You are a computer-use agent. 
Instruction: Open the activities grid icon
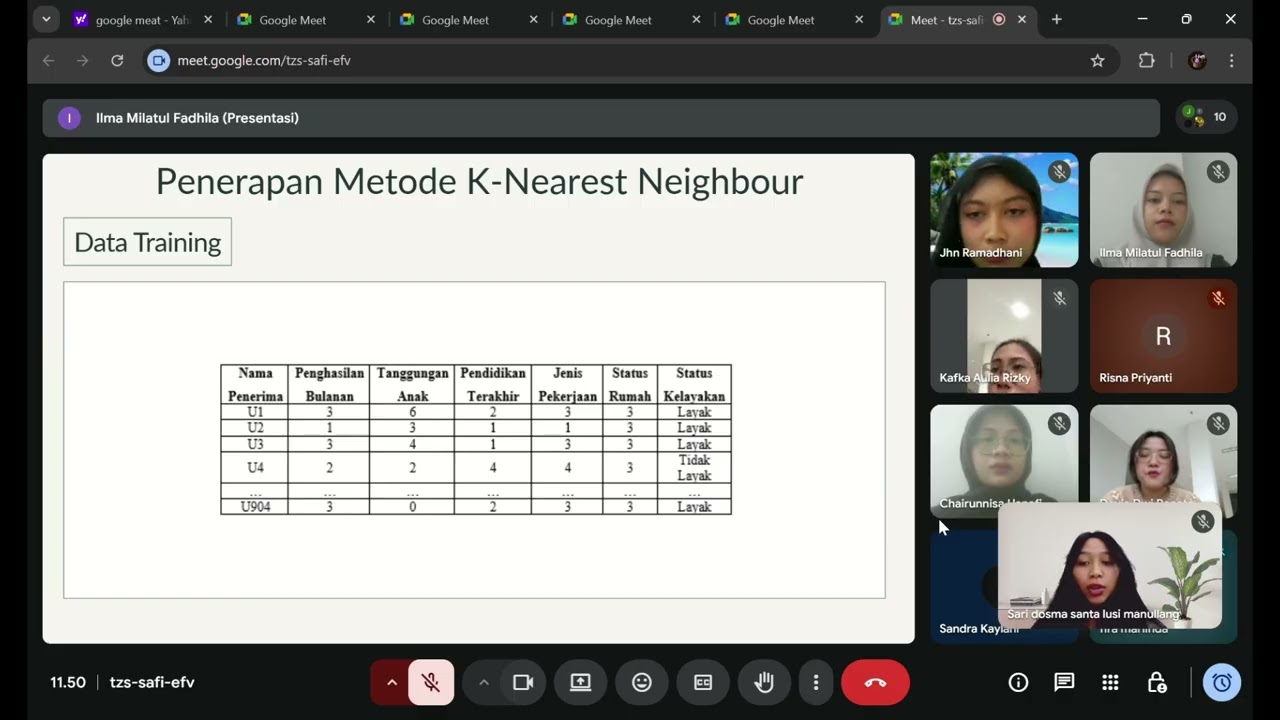click(1110, 682)
